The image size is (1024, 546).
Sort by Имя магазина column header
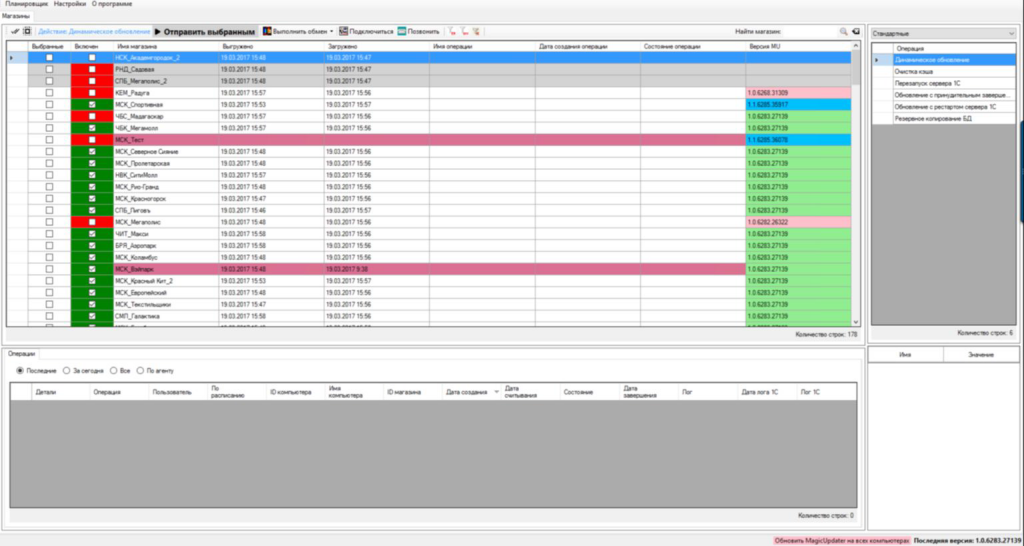[x=166, y=46]
